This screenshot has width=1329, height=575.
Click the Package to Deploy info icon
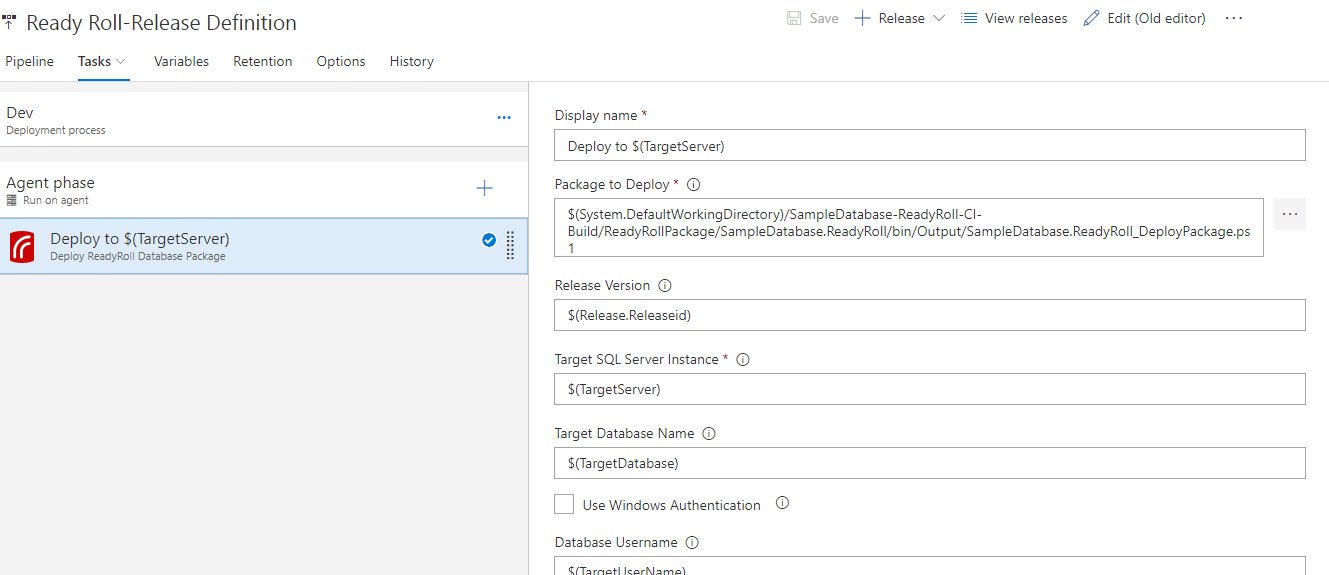click(x=694, y=185)
